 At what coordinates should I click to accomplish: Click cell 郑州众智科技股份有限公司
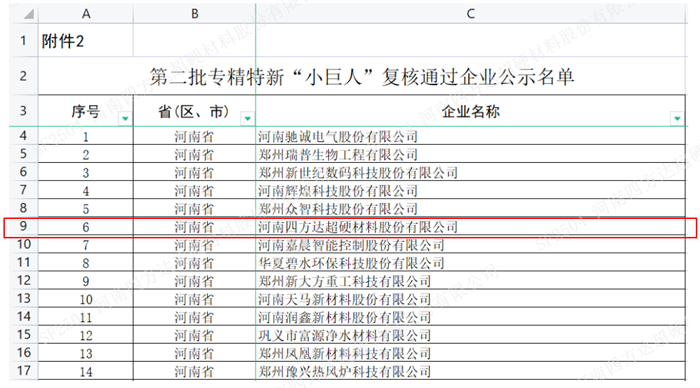point(471,209)
